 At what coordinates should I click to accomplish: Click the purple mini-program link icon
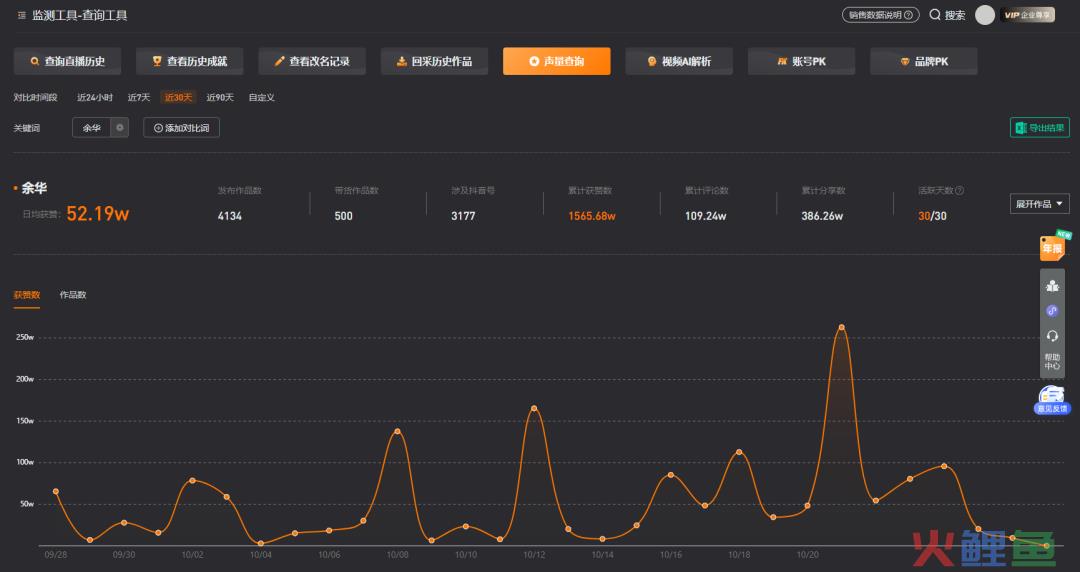pos(1052,311)
